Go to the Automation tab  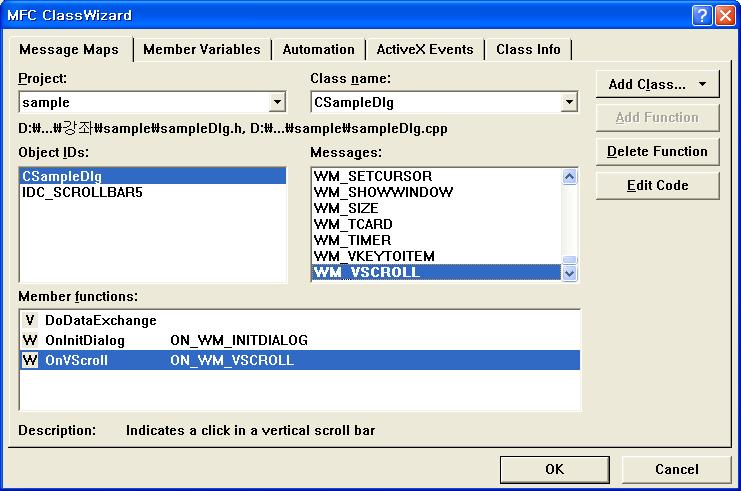(x=319, y=50)
